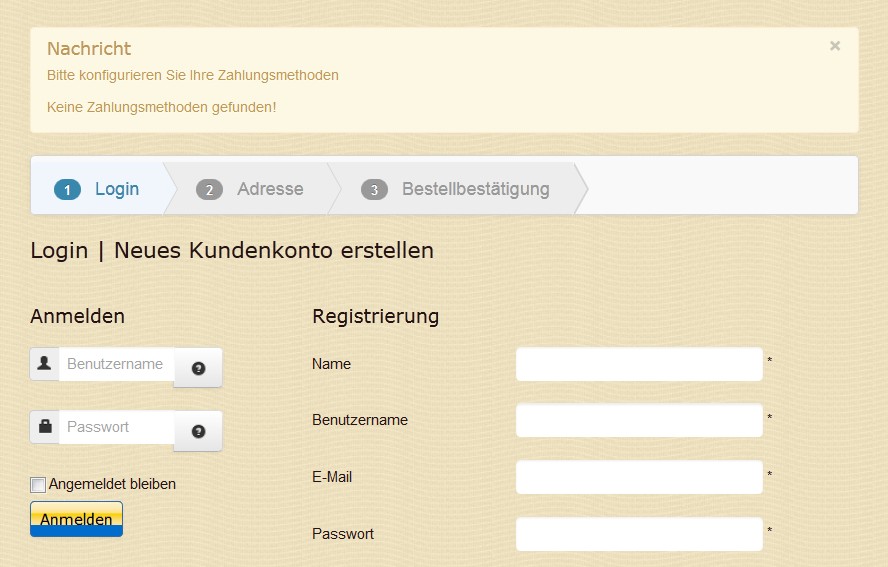Click the help icon next to Benutzername
Screen dimensions: 888x567
click(198, 368)
